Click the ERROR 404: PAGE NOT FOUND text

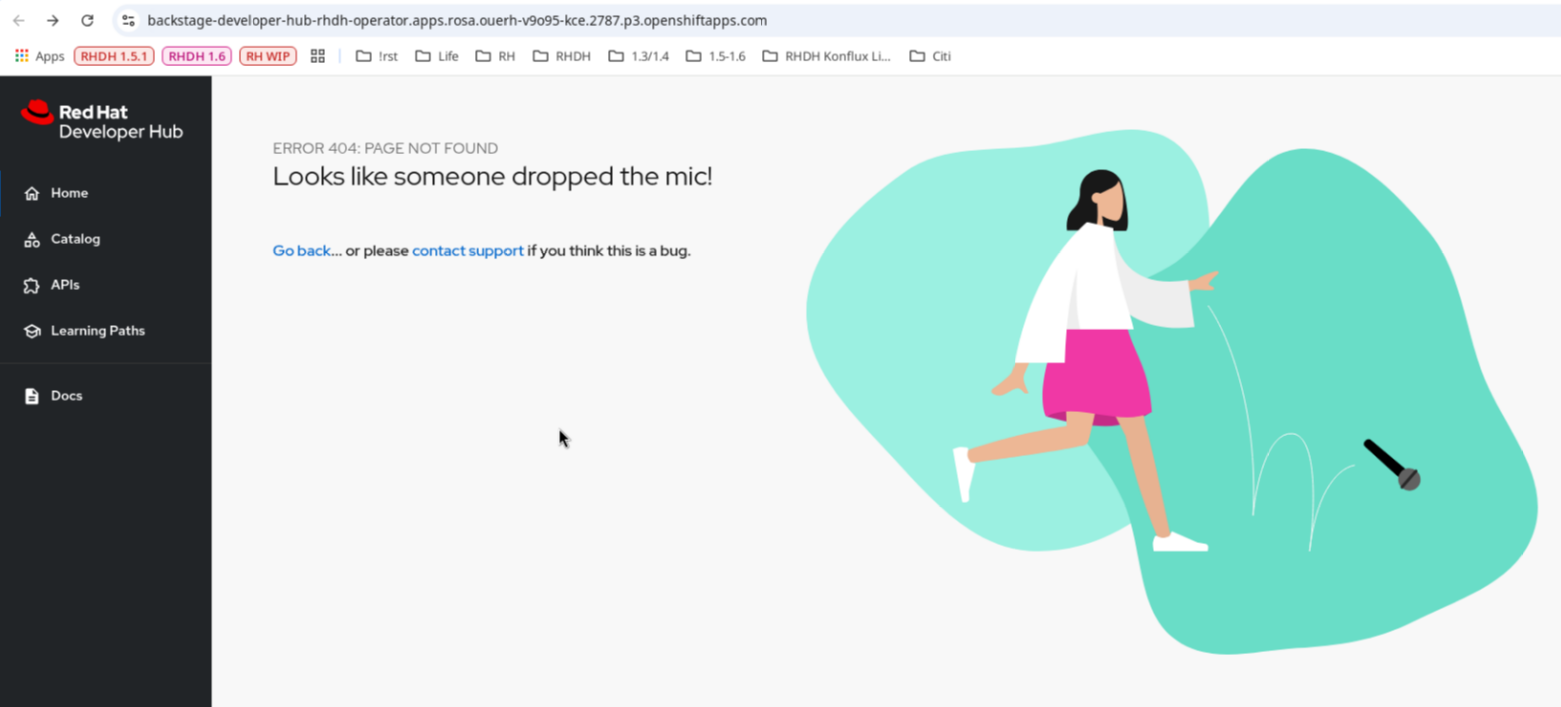point(385,148)
